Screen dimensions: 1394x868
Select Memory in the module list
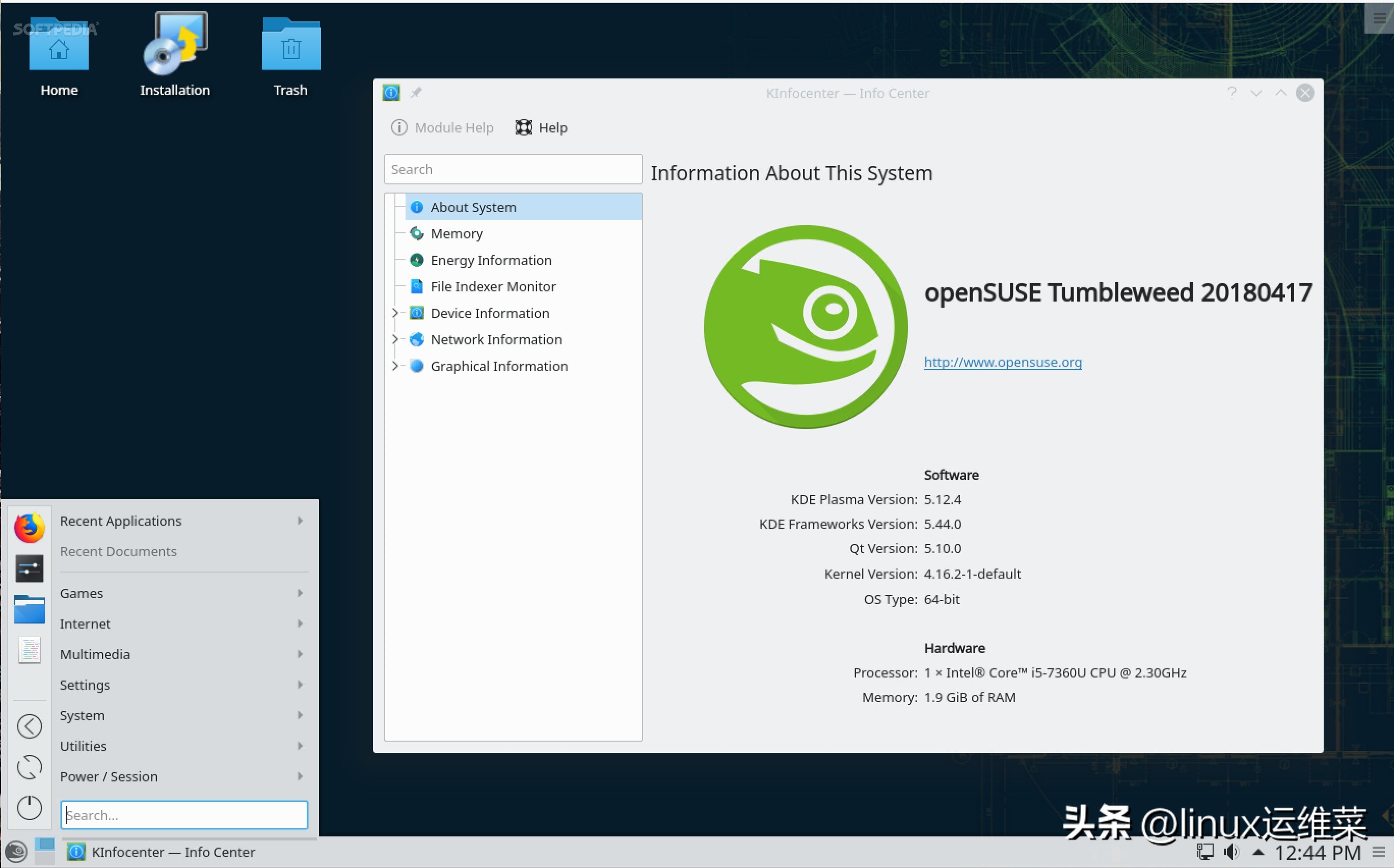click(457, 234)
